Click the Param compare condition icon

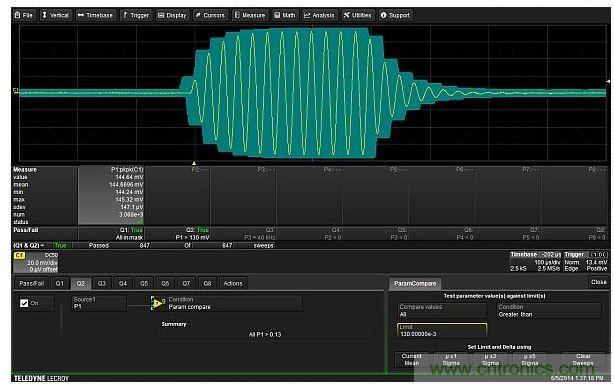click(157, 303)
